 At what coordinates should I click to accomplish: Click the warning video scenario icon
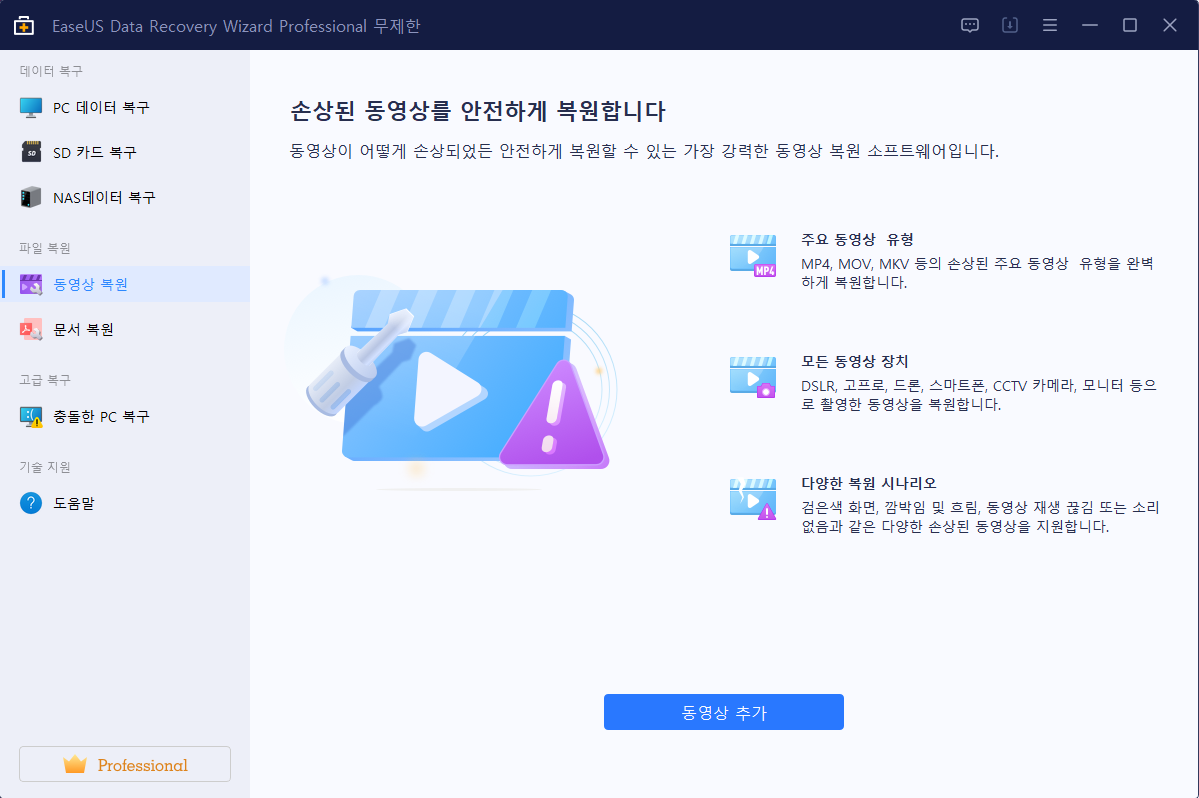753,500
